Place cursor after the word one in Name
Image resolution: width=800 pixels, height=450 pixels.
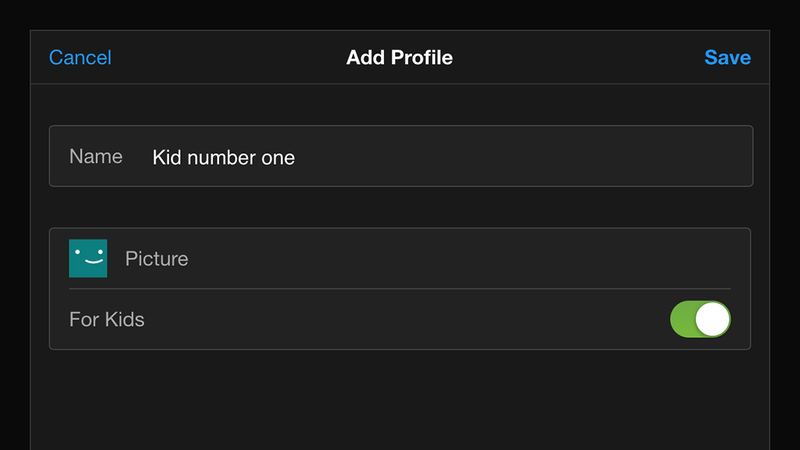pos(296,158)
